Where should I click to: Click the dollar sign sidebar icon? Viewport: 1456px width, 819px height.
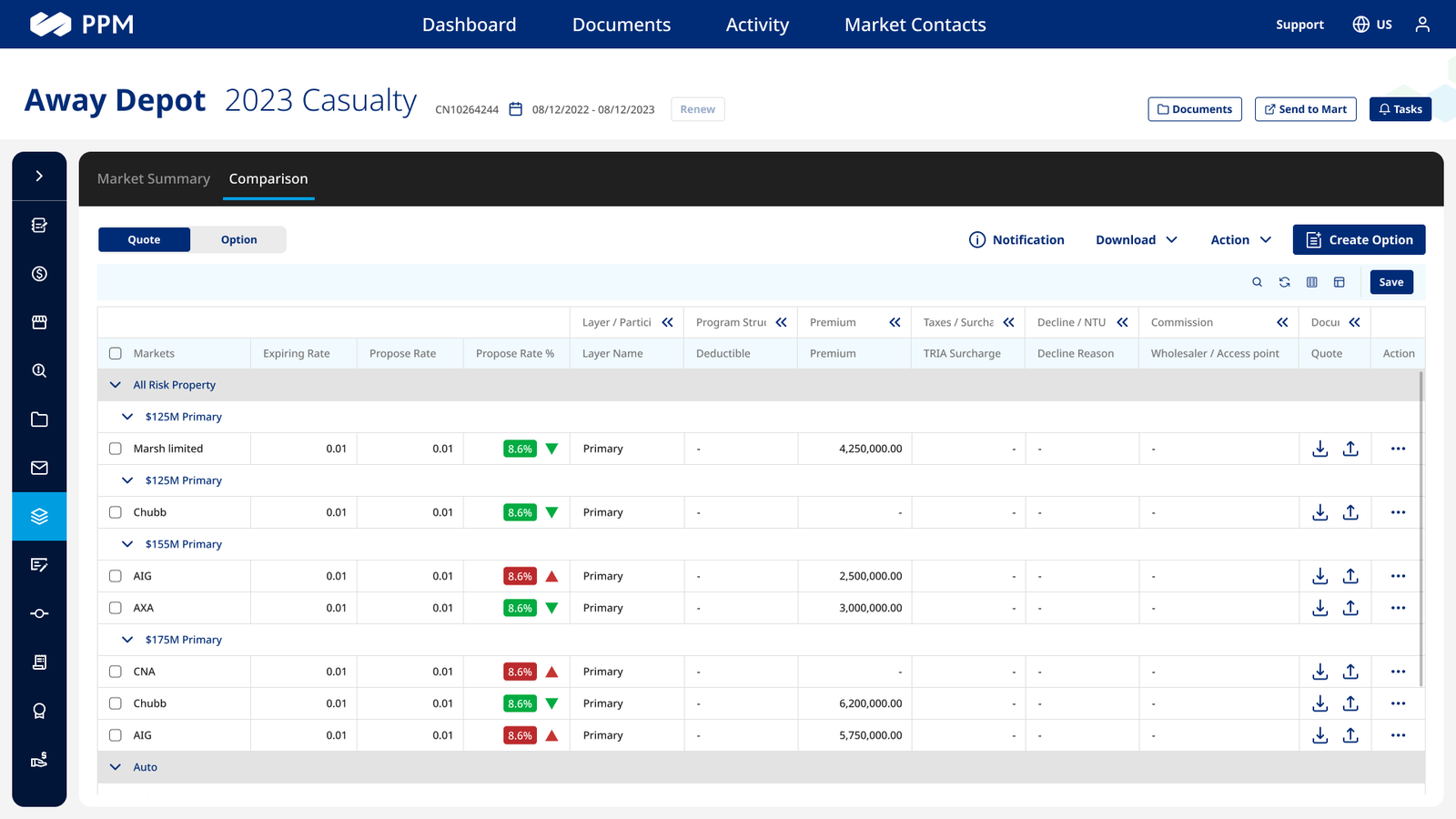pyautogui.click(x=39, y=274)
